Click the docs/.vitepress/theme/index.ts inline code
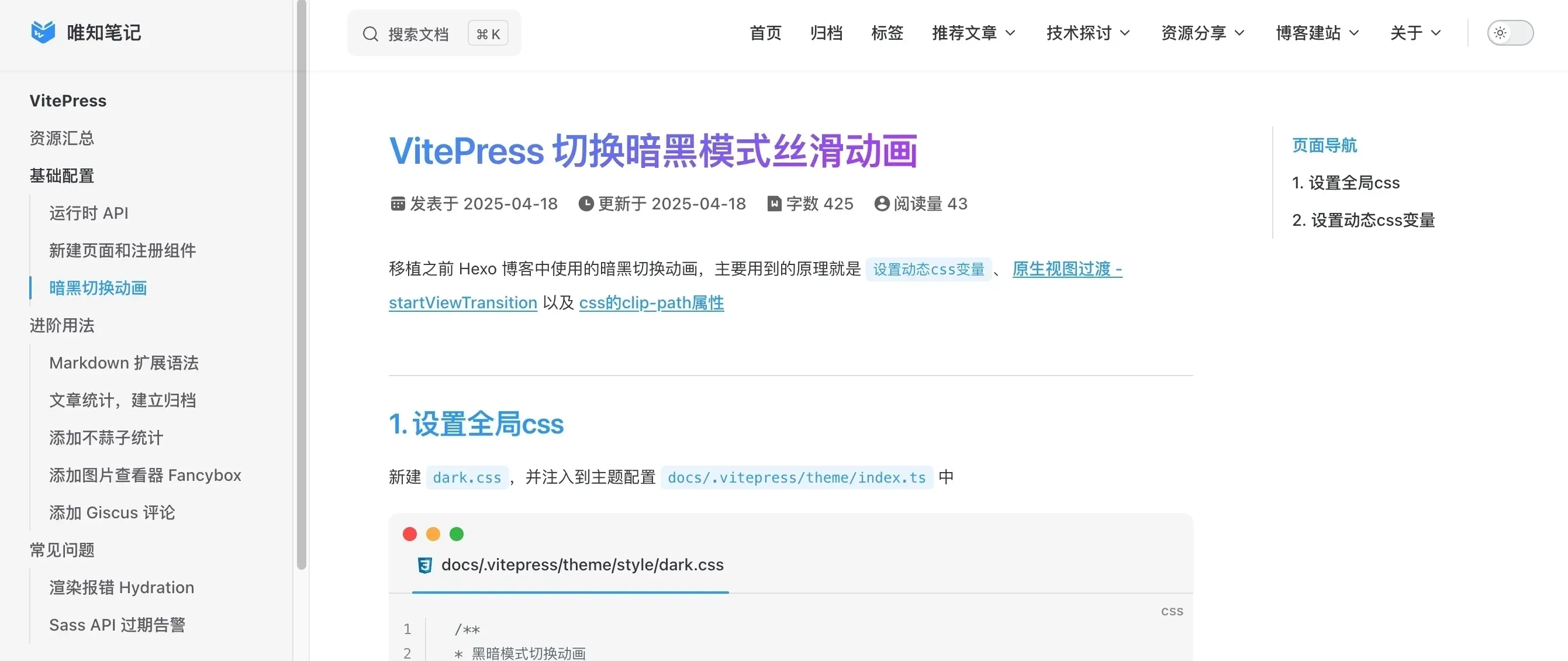Viewport: 1568px width, 661px height. point(797,478)
